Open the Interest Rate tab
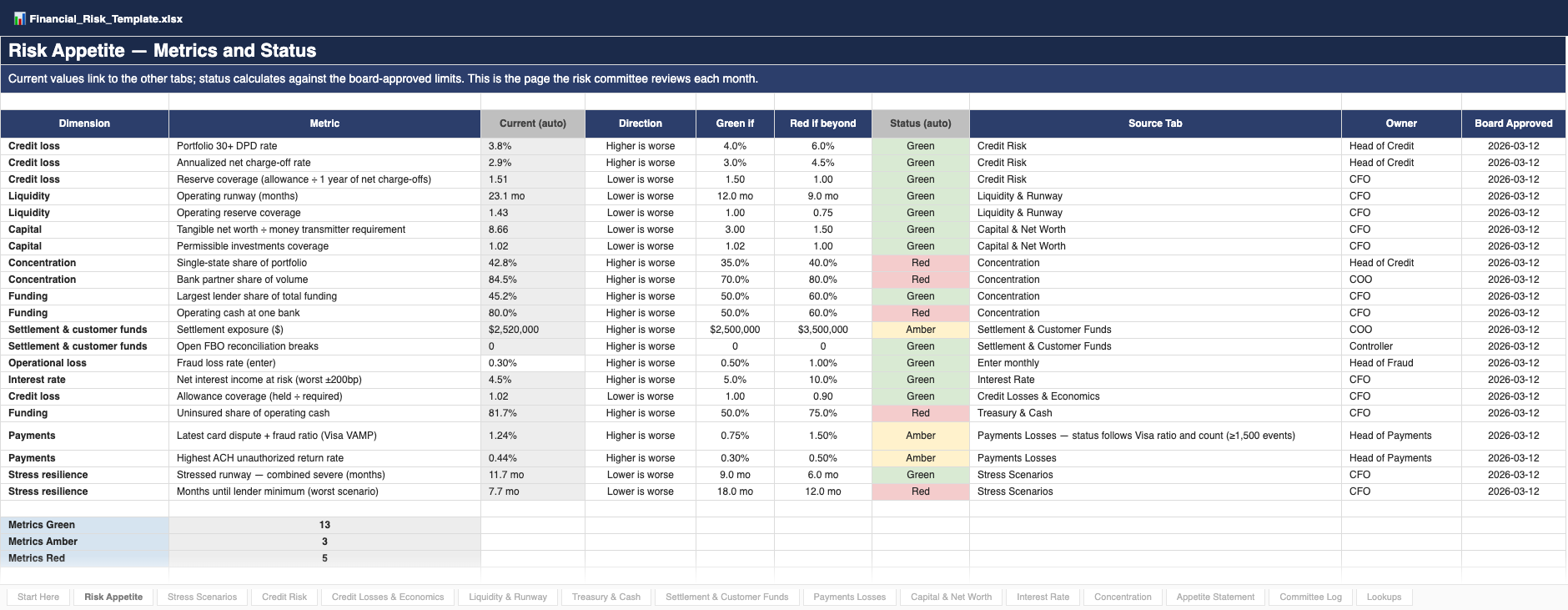Viewport: 1568px width, 610px height. point(1043,597)
